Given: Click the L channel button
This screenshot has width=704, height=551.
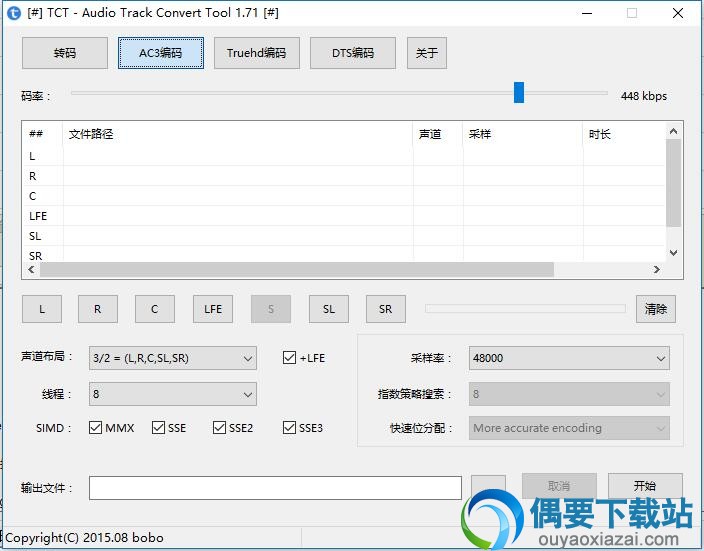Looking at the screenshot, I should click(x=42, y=309).
